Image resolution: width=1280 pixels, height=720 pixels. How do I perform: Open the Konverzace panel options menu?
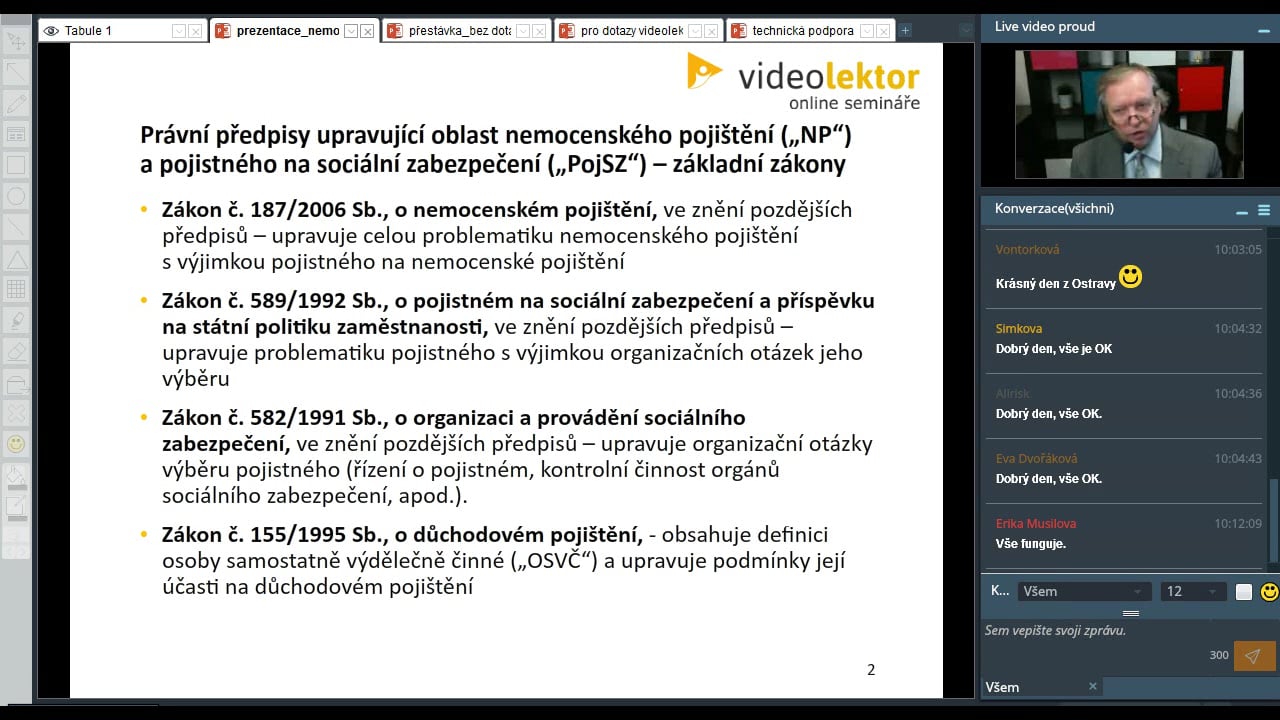[1264, 210]
